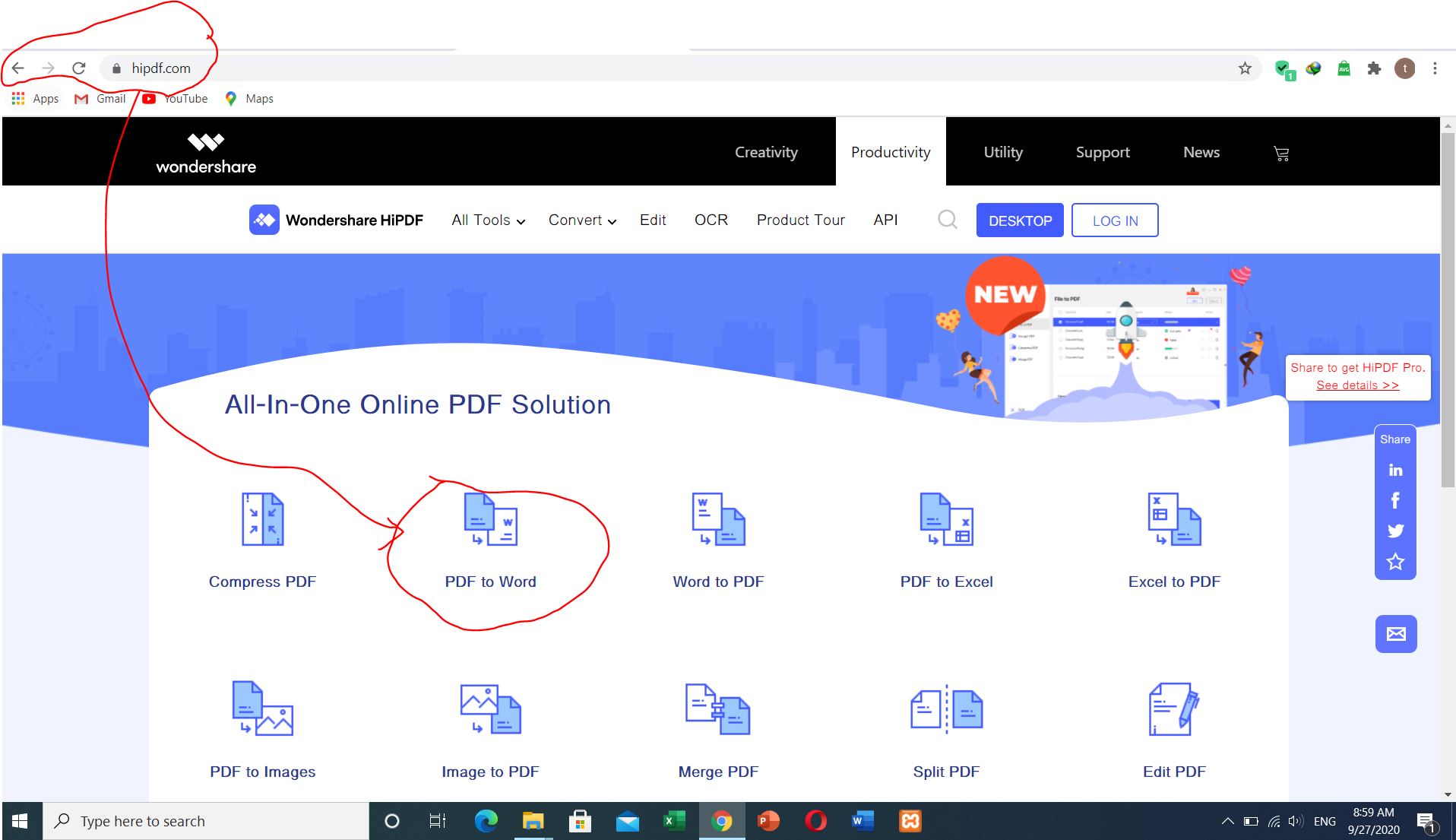Click the globe extension icon in the toolbar
Image resolution: width=1456 pixels, height=840 pixels.
1313,68
